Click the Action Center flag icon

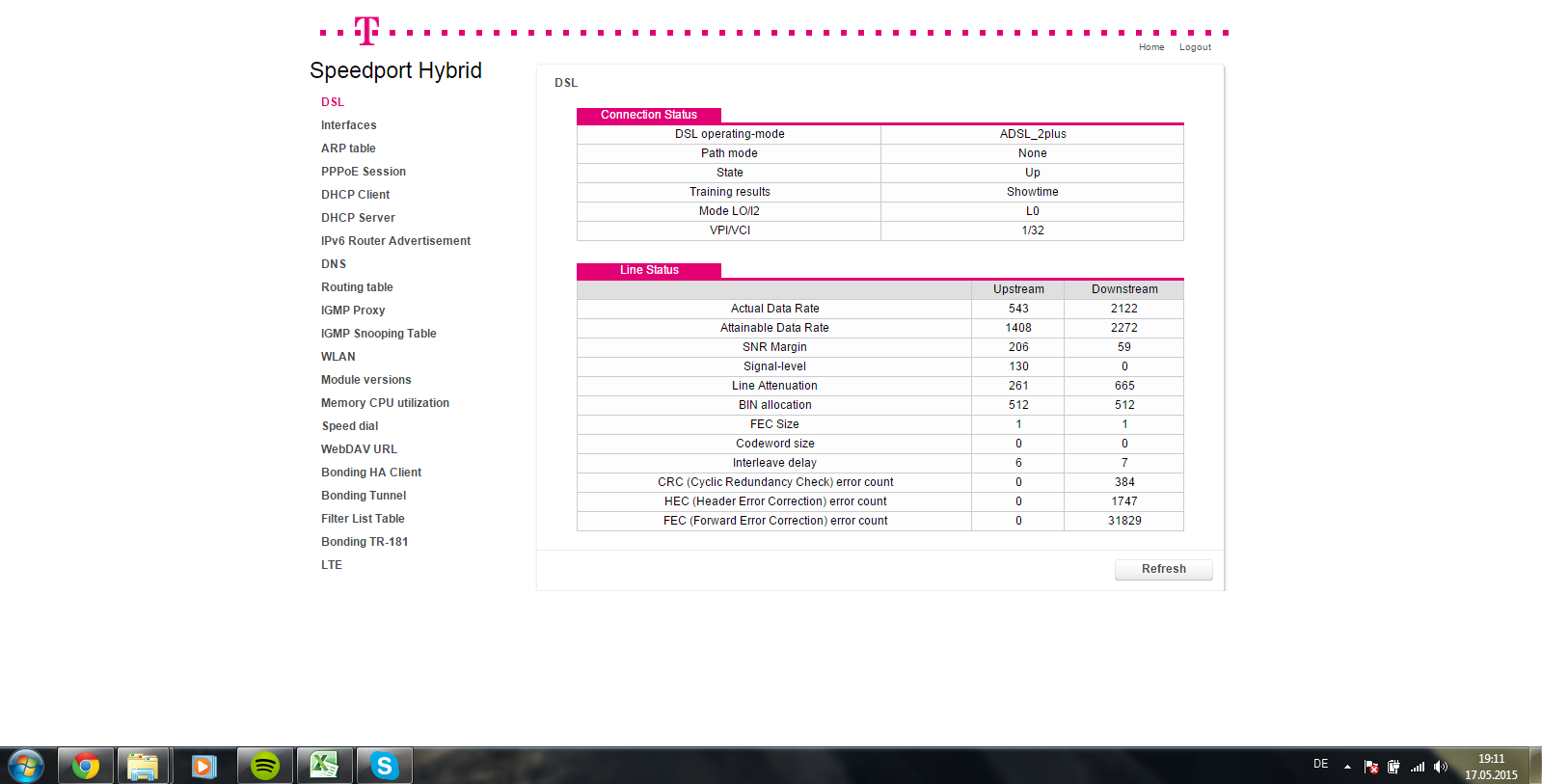pos(1371,767)
